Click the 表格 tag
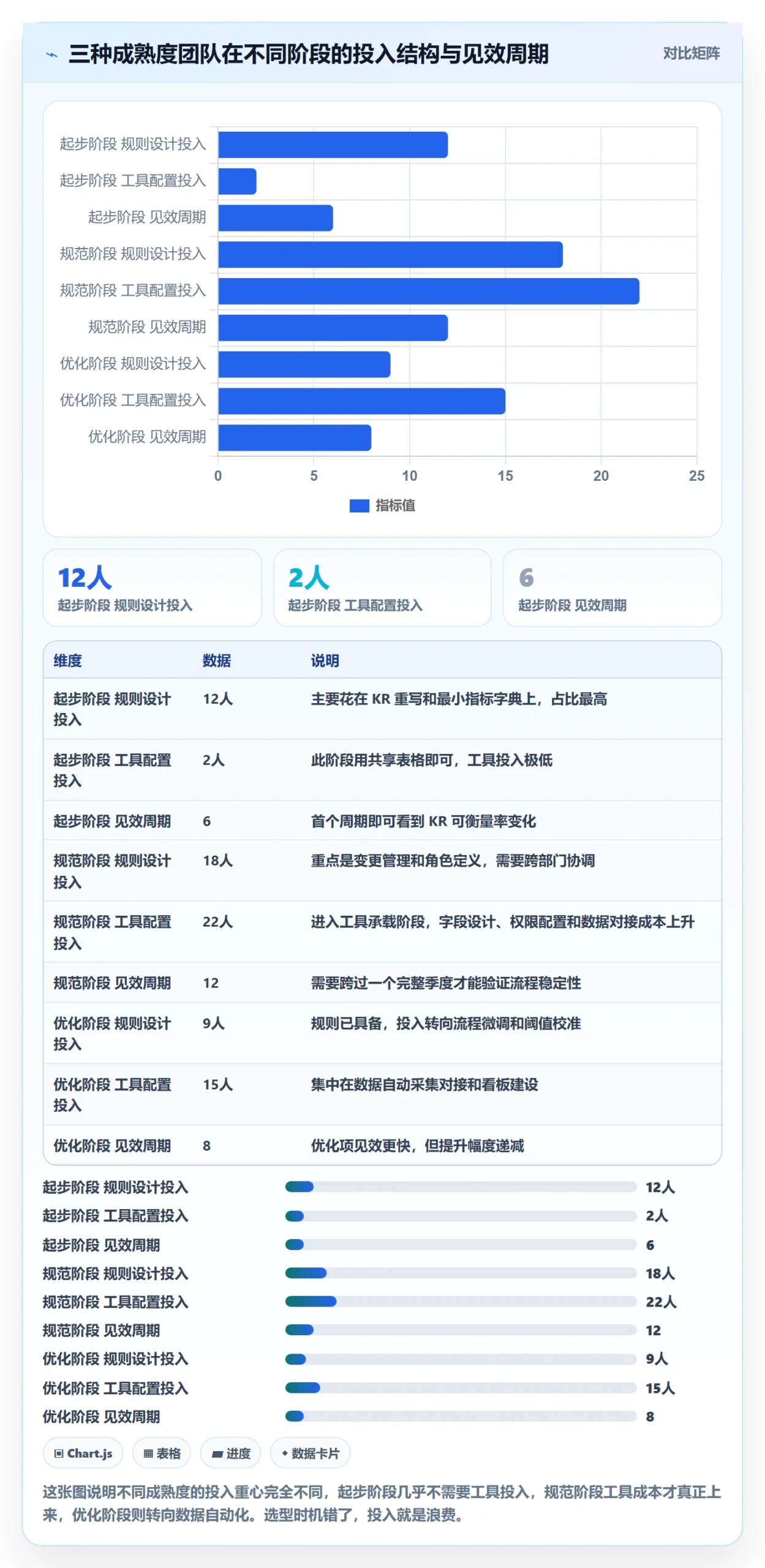The width and height of the screenshot is (765, 1568). [162, 1453]
